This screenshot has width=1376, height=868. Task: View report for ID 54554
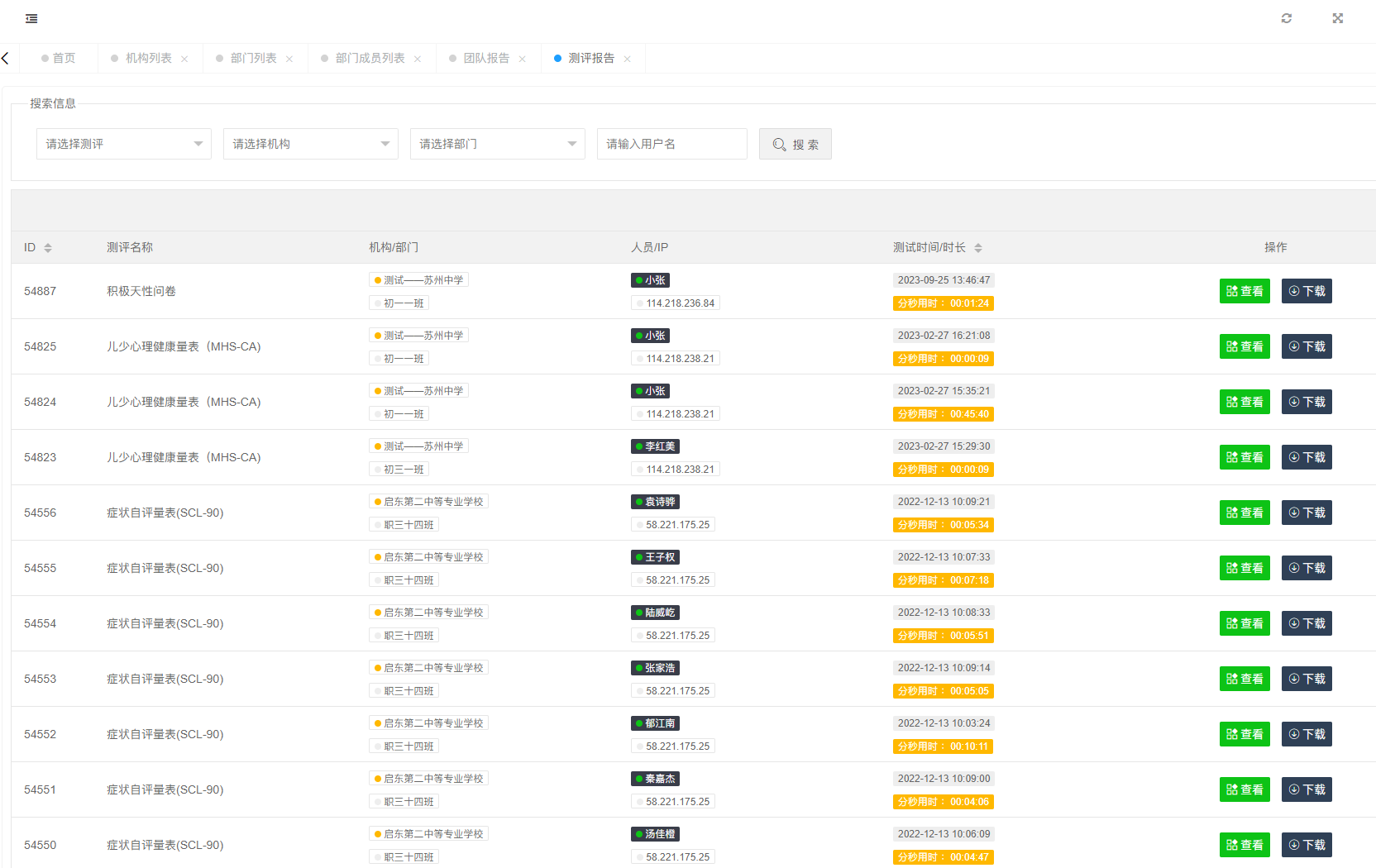tap(1245, 623)
